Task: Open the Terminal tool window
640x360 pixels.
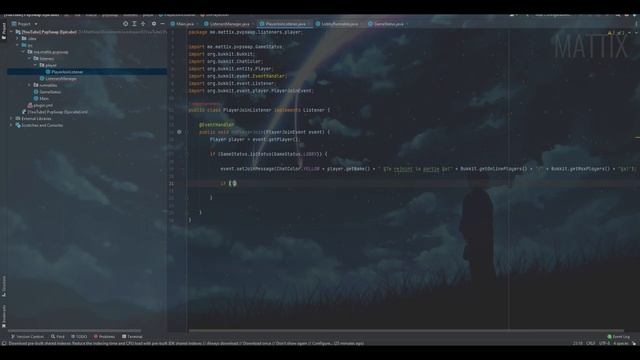Action: click(x=132, y=337)
